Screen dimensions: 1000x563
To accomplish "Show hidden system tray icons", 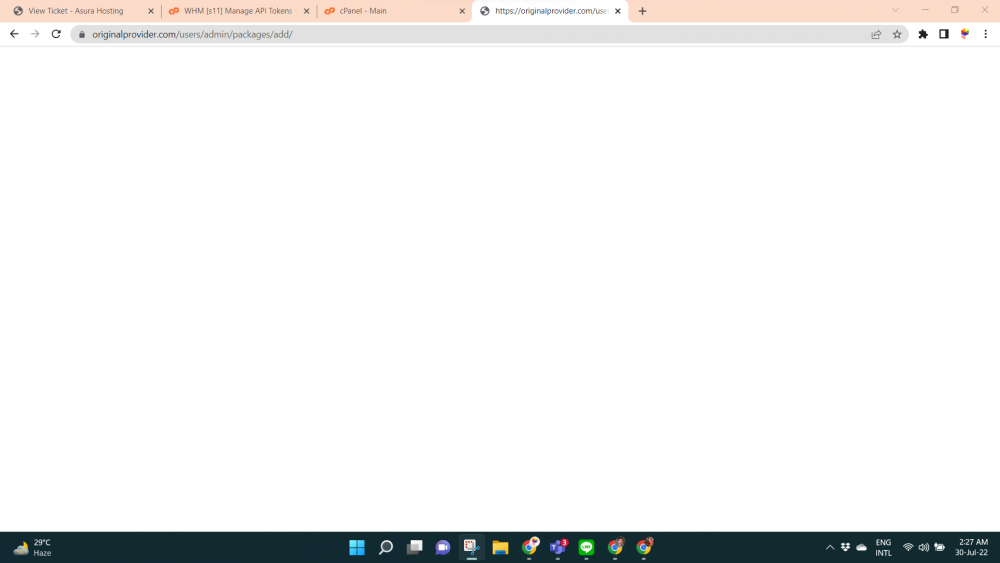I will (x=830, y=547).
